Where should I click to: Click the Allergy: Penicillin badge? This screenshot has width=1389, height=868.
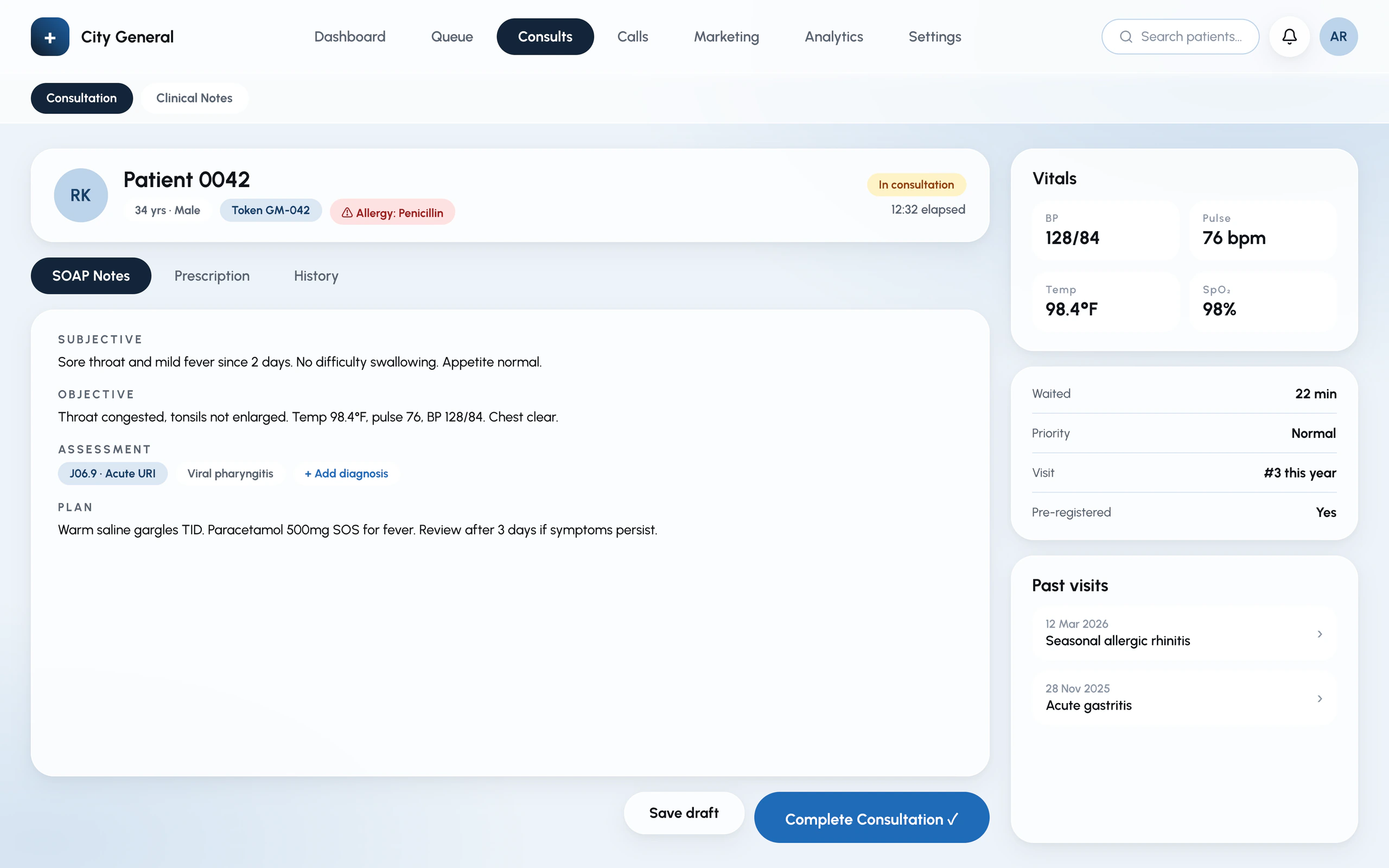click(392, 213)
